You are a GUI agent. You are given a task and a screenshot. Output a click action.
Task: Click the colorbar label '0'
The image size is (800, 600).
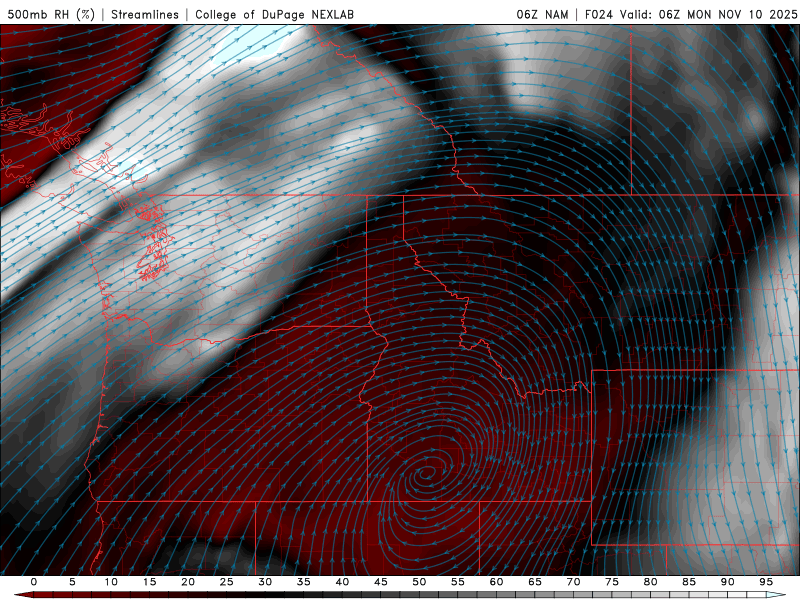34,582
